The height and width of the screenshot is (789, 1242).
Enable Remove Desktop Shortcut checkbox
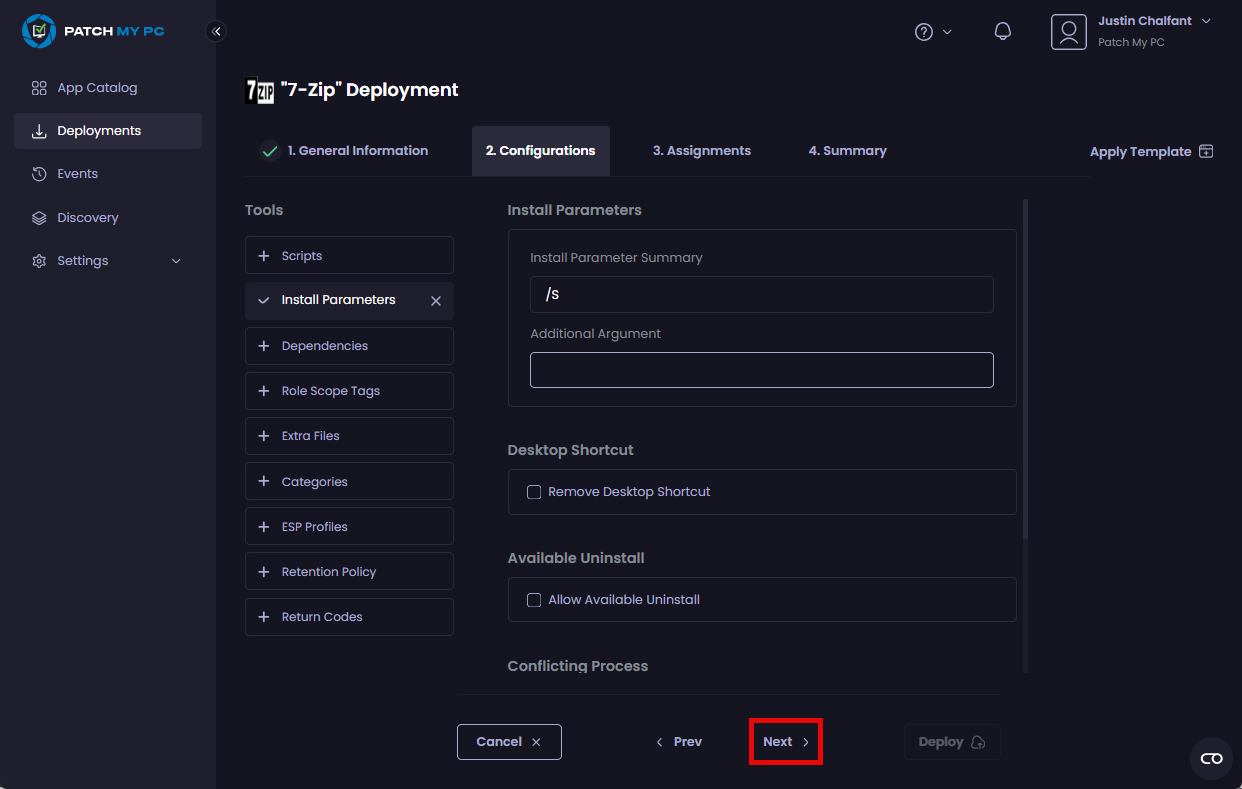pos(534,492)
